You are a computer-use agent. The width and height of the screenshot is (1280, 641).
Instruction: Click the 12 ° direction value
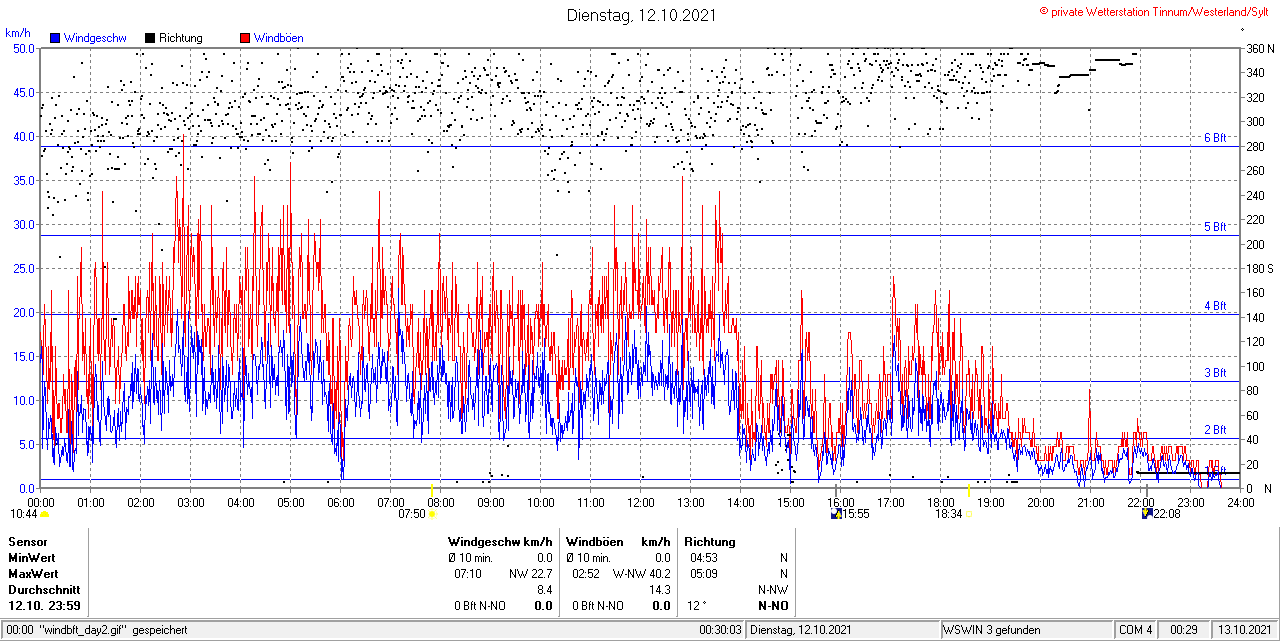tap(697, 606)
